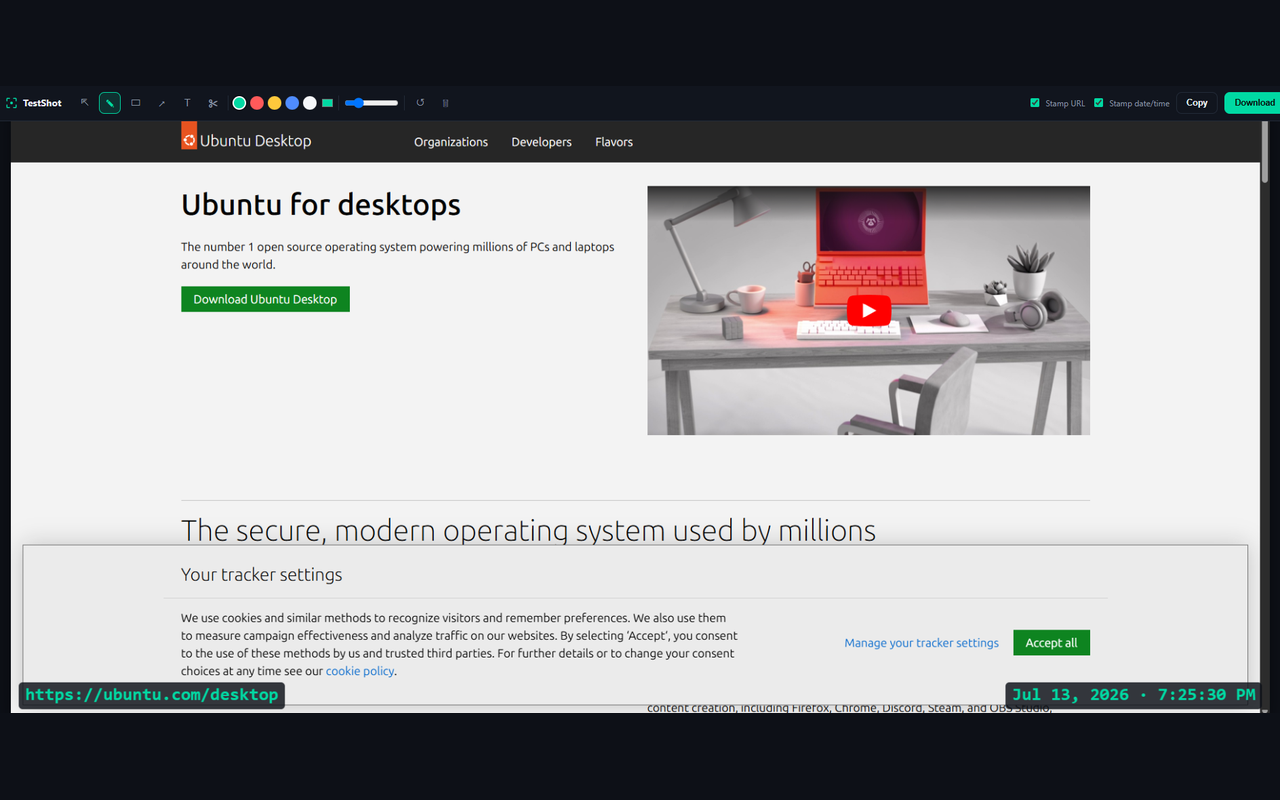
Task: Click the undo rotate-arrow icon
Action: 420,103
